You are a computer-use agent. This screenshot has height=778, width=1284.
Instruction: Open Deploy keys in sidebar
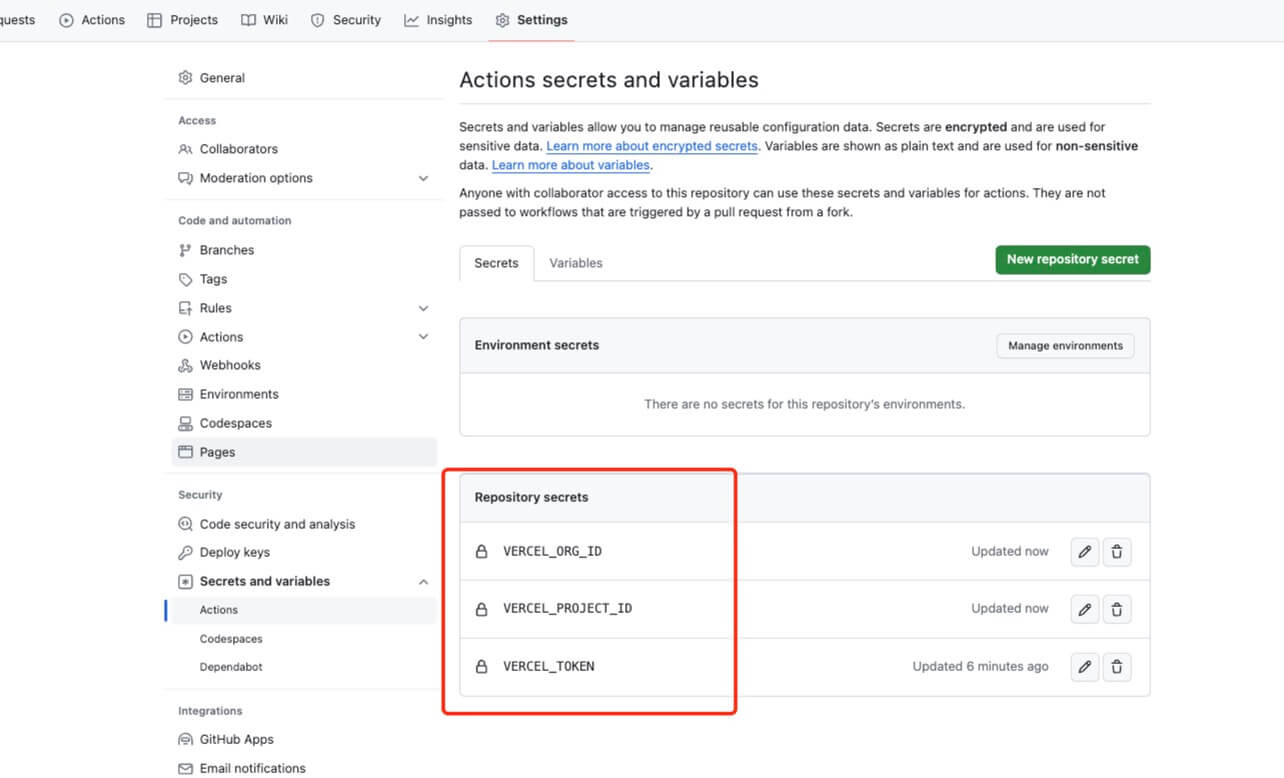point(234,552)
